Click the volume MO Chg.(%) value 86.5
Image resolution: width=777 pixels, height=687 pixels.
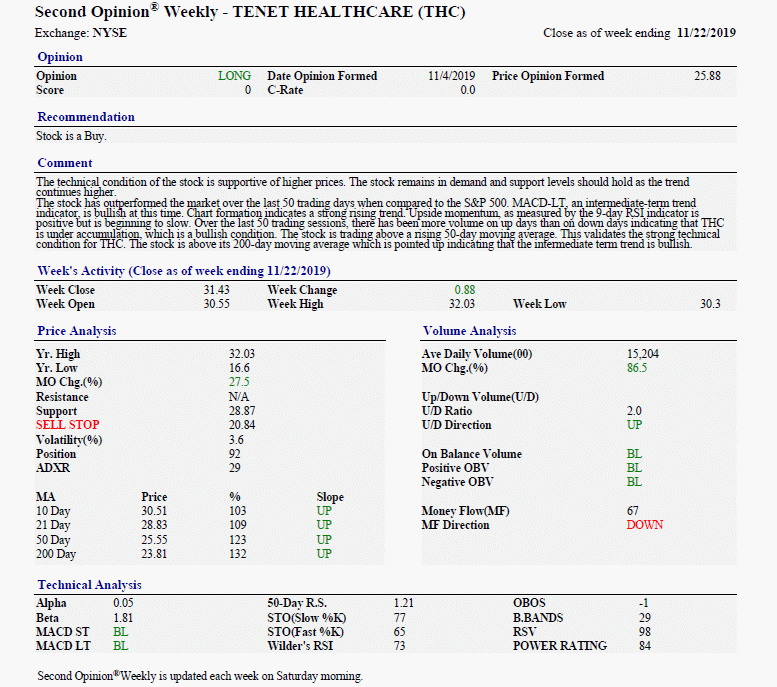click(x=637, y=368)
